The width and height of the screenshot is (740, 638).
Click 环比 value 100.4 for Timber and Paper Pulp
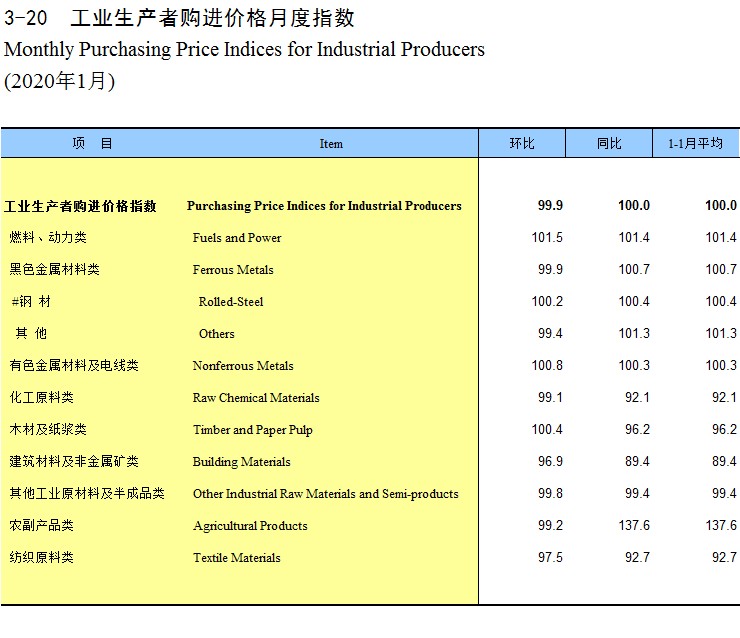click(x=547, y=429)
